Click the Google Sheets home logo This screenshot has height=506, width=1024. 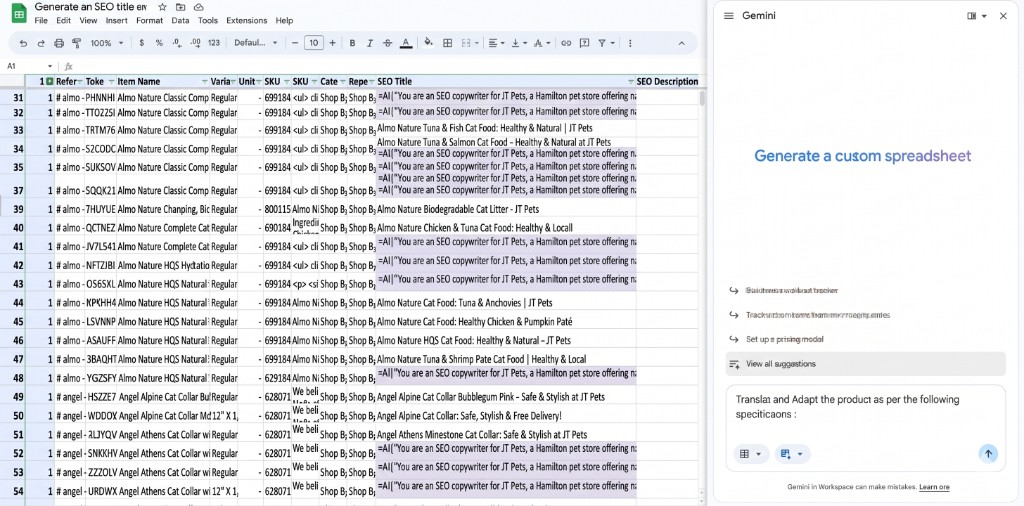(x=20, y=13)
